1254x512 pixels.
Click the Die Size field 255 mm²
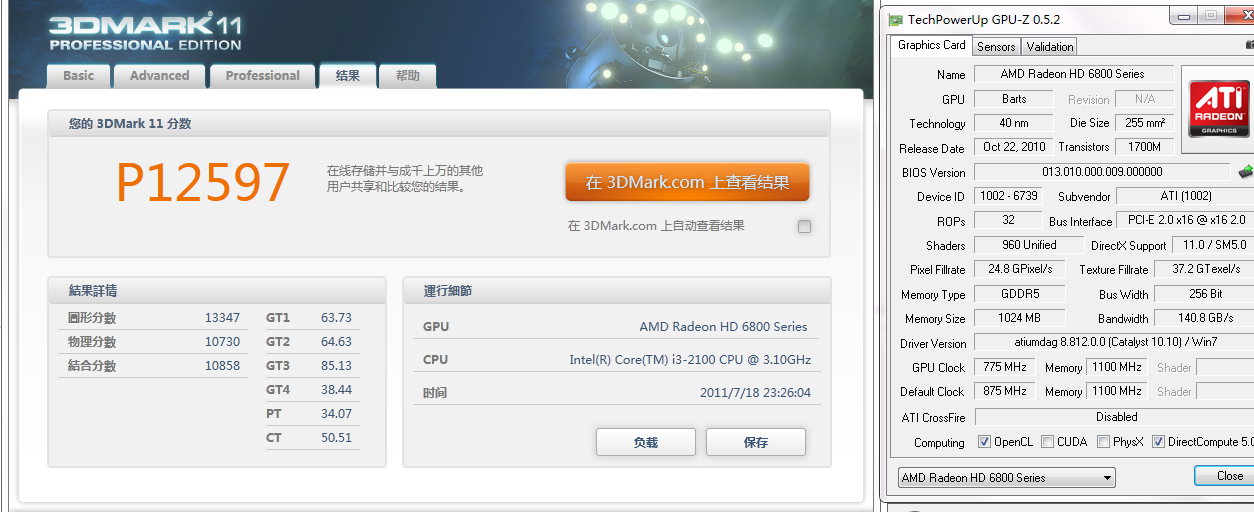coord(1144,123)
